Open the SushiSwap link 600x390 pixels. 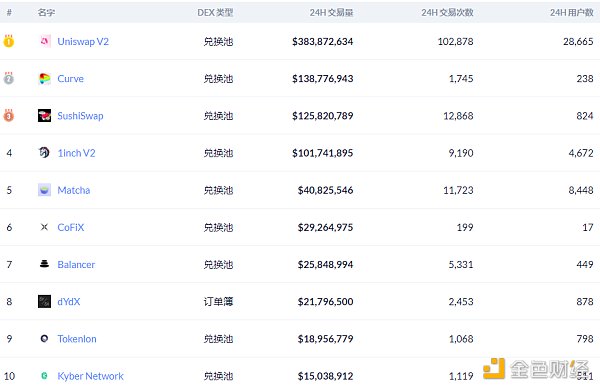(80, 116)
